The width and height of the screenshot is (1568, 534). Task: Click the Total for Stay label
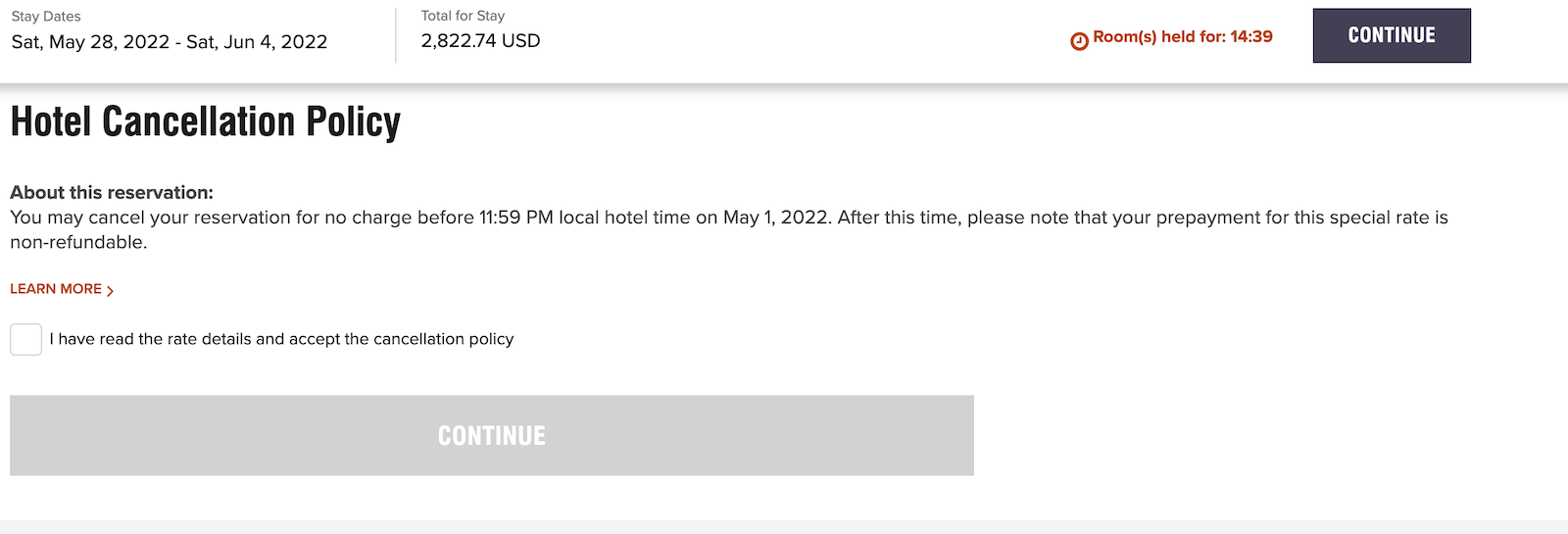tap(463, 16)
